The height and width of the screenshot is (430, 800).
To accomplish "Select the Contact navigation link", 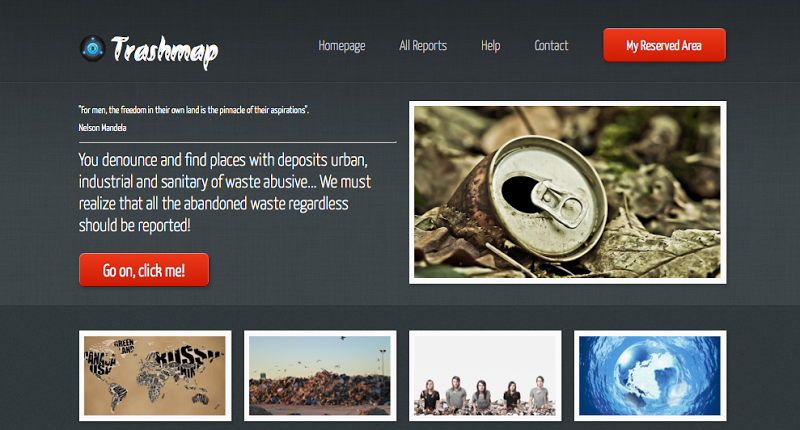I will click(x=551, y=46).
